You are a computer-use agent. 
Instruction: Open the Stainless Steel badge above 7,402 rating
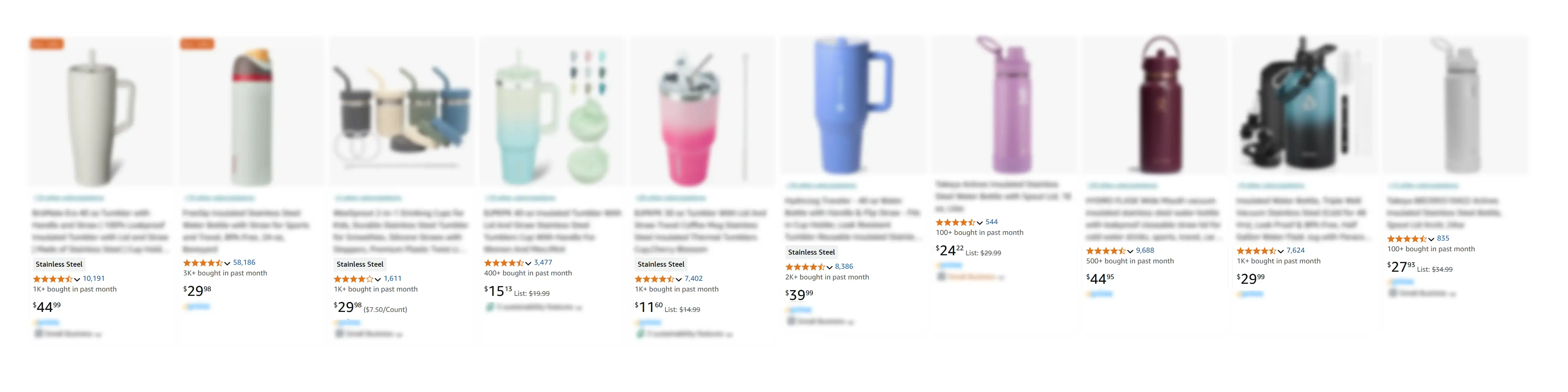(661, 264)
